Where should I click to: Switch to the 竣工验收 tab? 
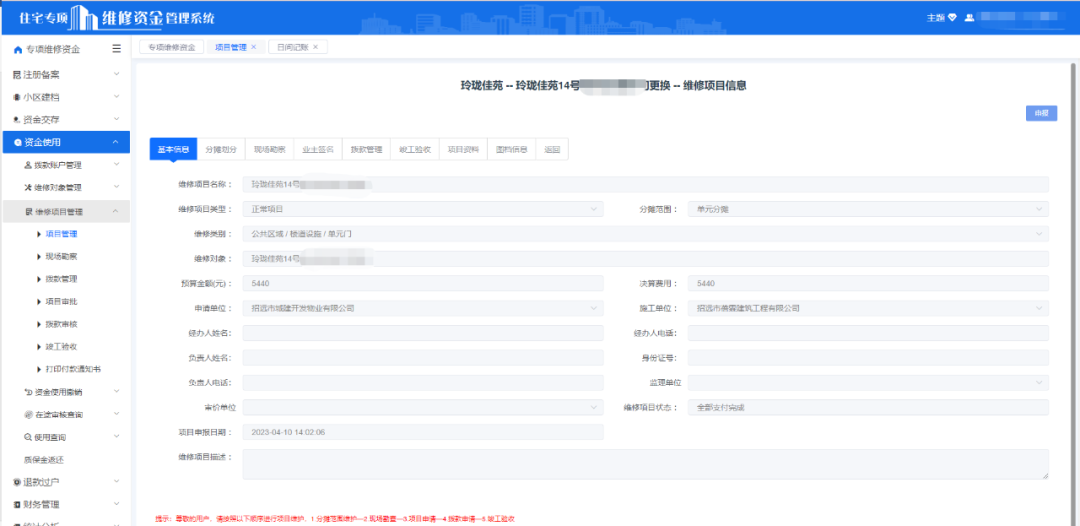[415, 149]
